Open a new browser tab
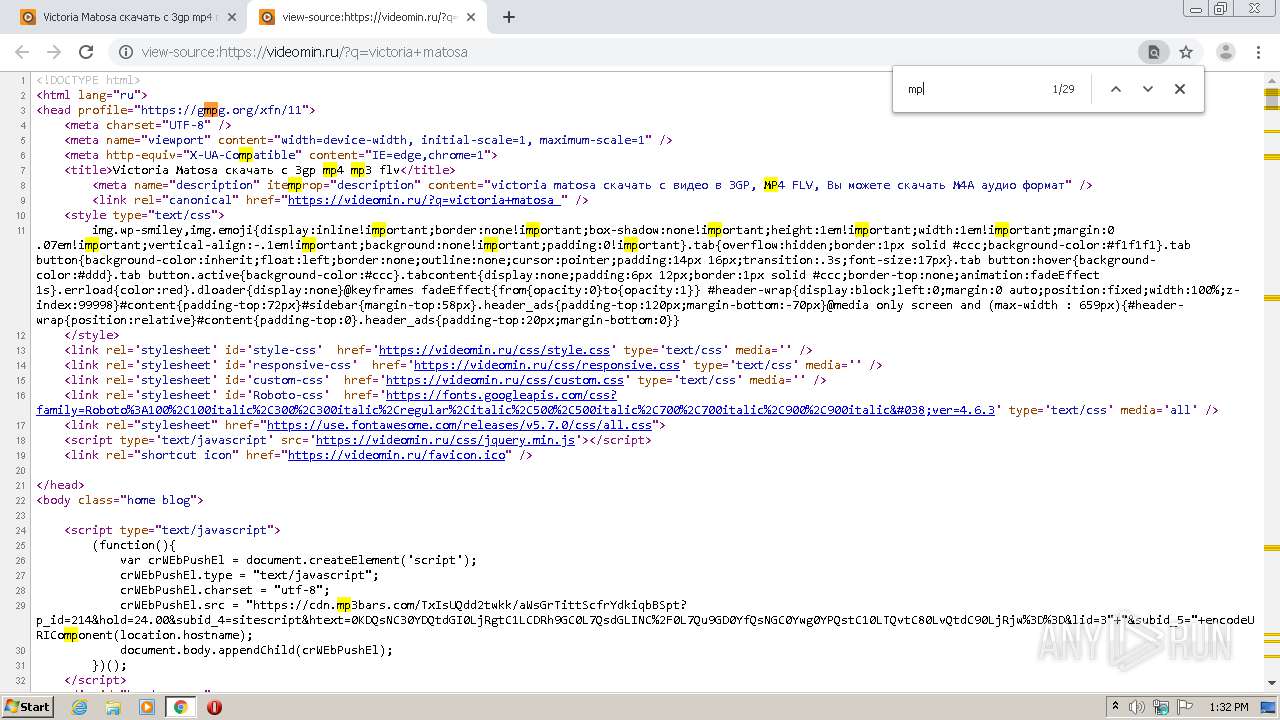The image size is (1280, 720). pos(509,17)
